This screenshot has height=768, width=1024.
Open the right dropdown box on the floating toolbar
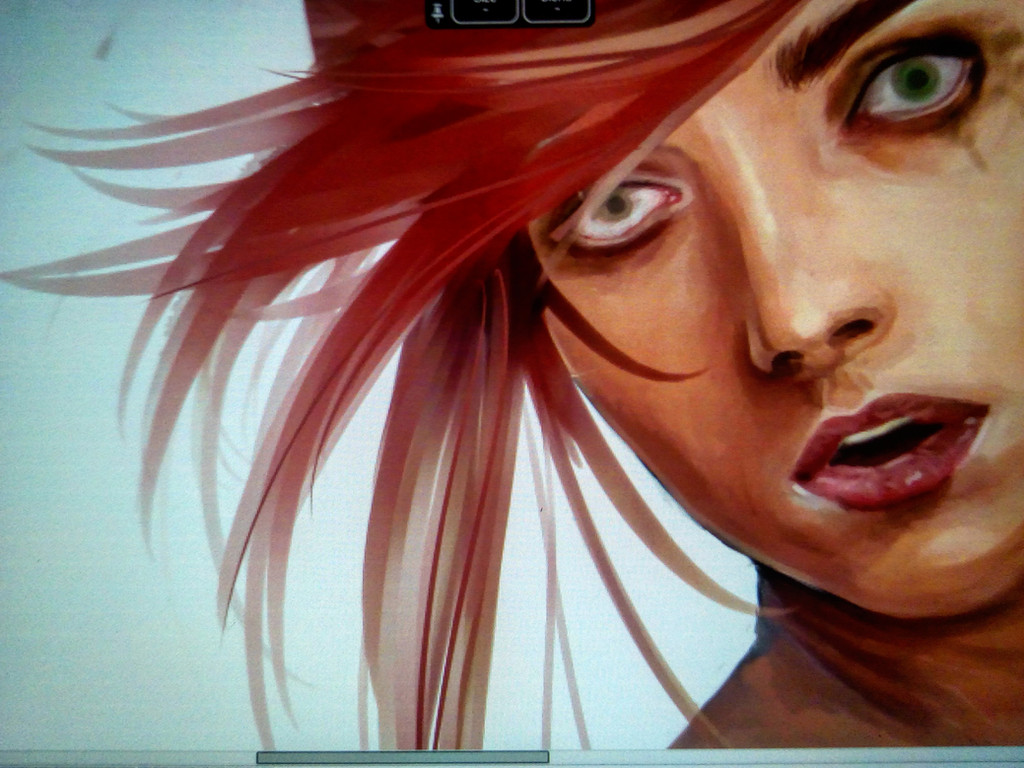pos(557,10)
